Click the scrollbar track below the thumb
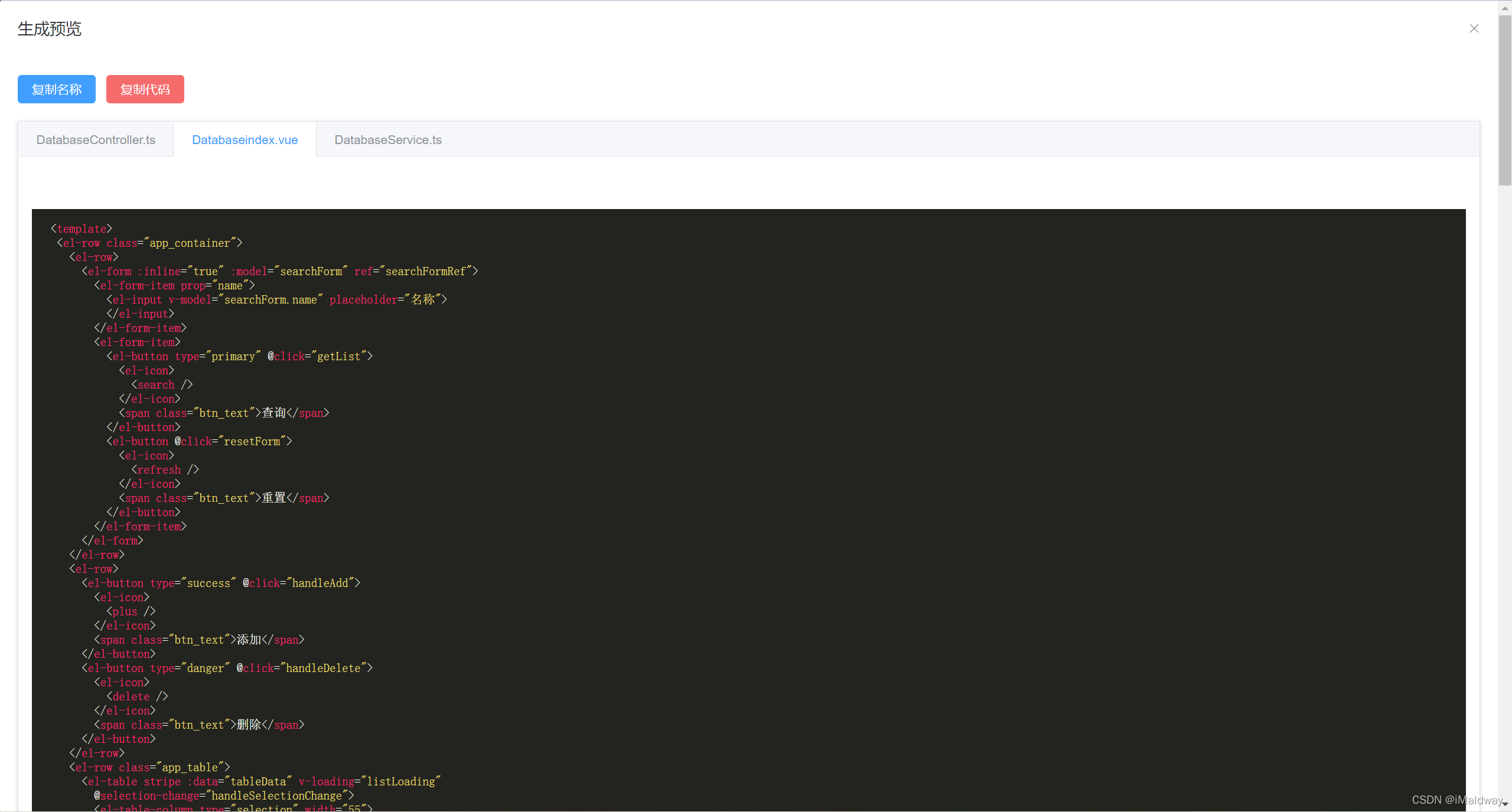The width and height of the screenshot is (1512, 812). tap(1504, 472)
